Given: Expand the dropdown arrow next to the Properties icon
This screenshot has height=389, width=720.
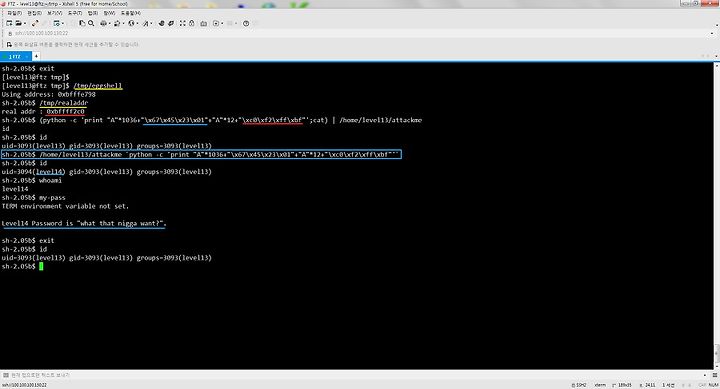Looking at the screenshot, I should pos(63,23).
